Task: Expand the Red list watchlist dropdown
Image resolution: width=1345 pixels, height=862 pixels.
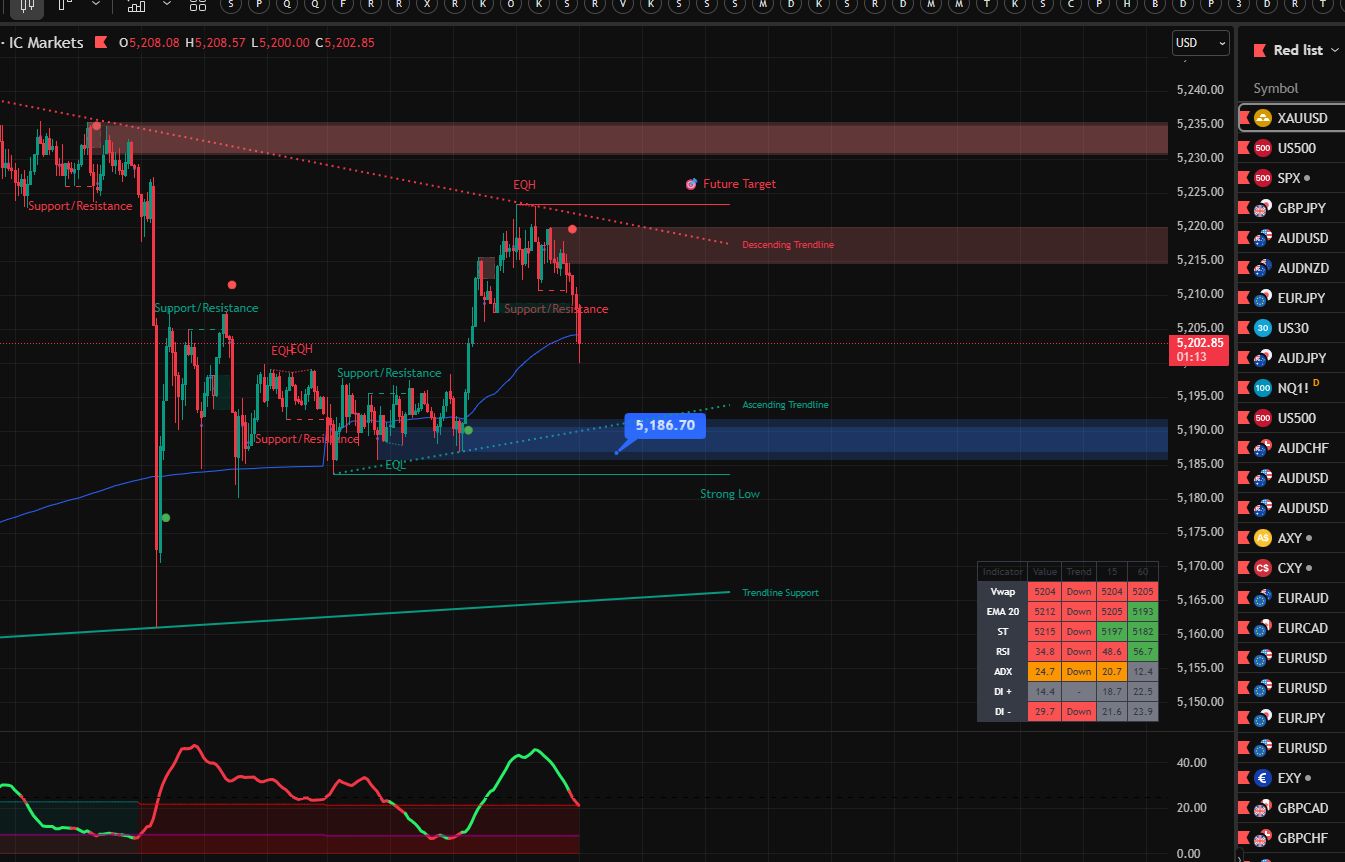Action: coord(1334,50)
